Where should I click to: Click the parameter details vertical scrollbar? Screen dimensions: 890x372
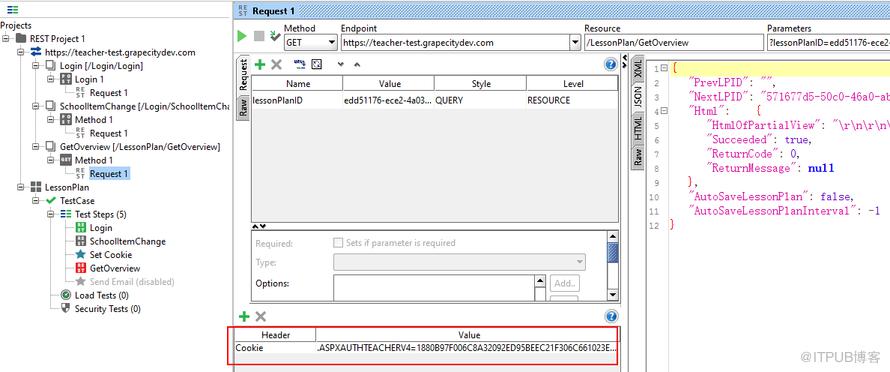pyautogui.click(x=612, y=265)
